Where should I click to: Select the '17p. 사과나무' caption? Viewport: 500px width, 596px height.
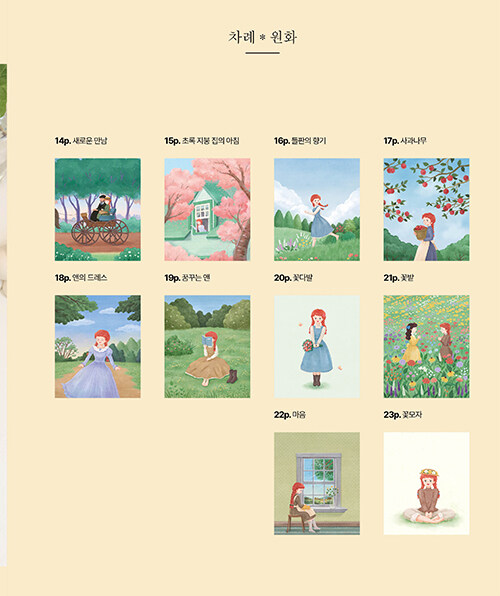[x=405, y=141]
